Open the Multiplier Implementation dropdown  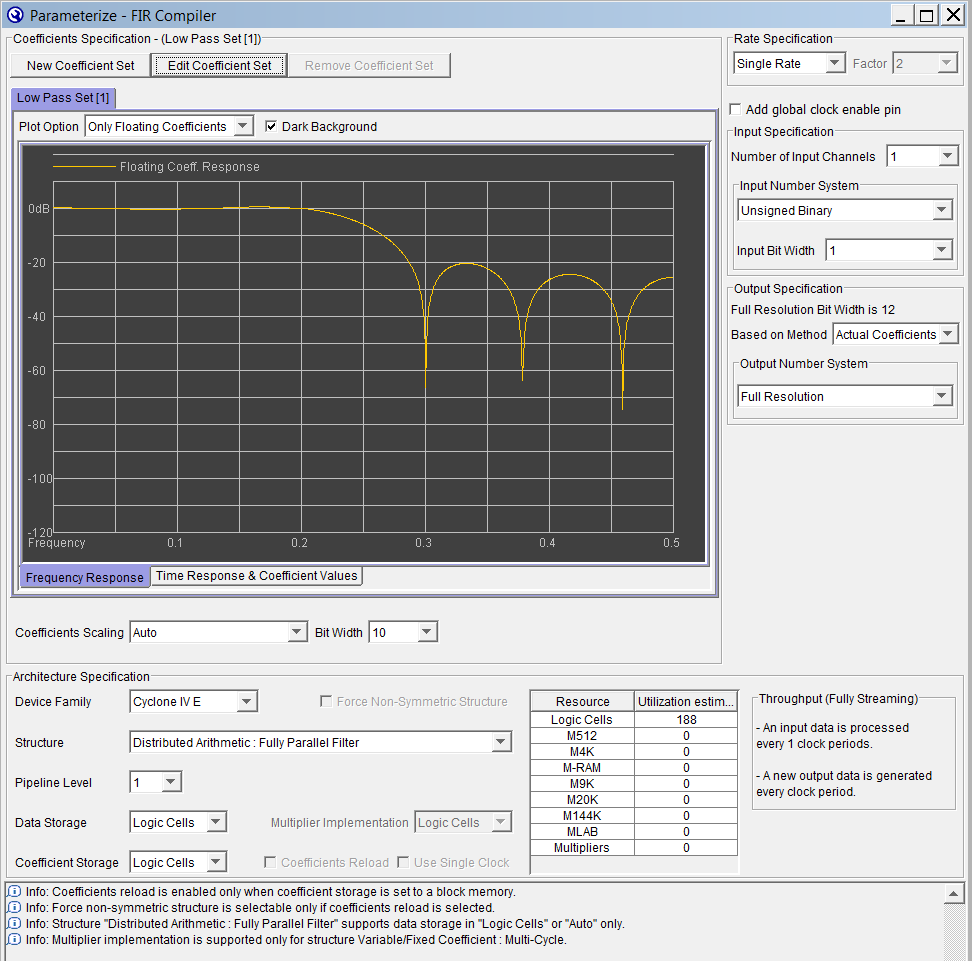[x=500, y=822]
